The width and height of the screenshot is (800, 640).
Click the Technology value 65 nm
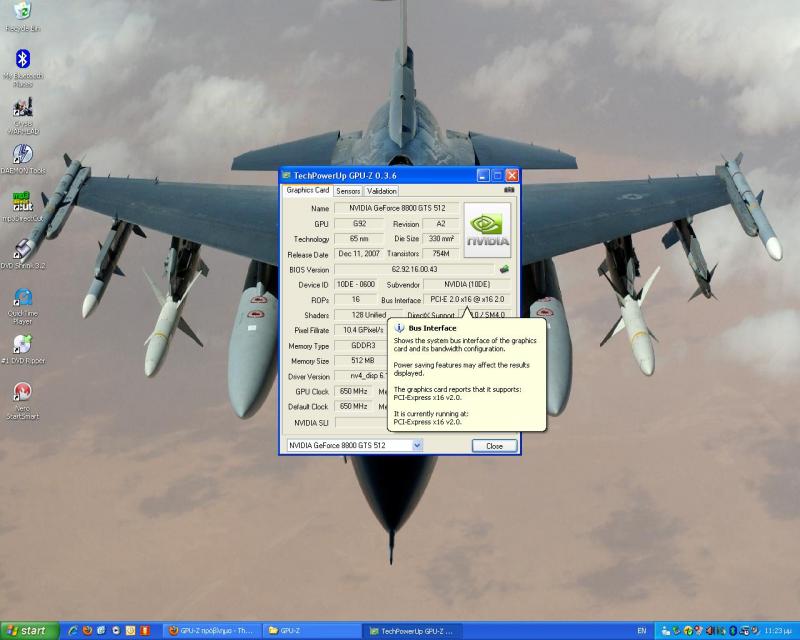359,238
